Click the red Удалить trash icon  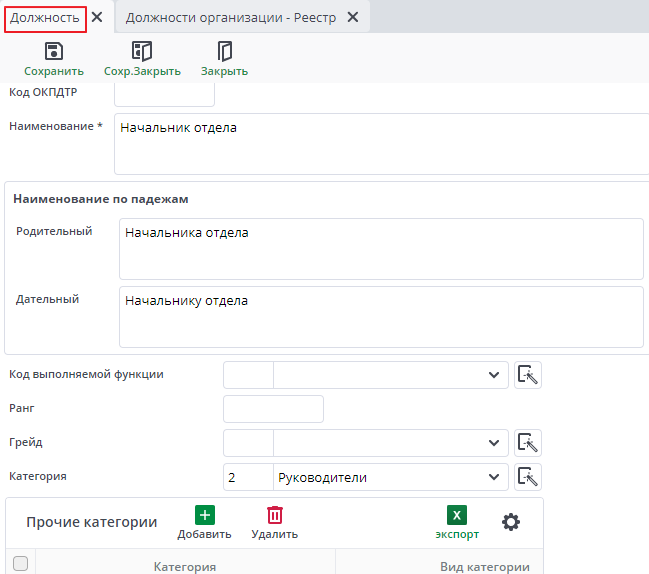274,516
